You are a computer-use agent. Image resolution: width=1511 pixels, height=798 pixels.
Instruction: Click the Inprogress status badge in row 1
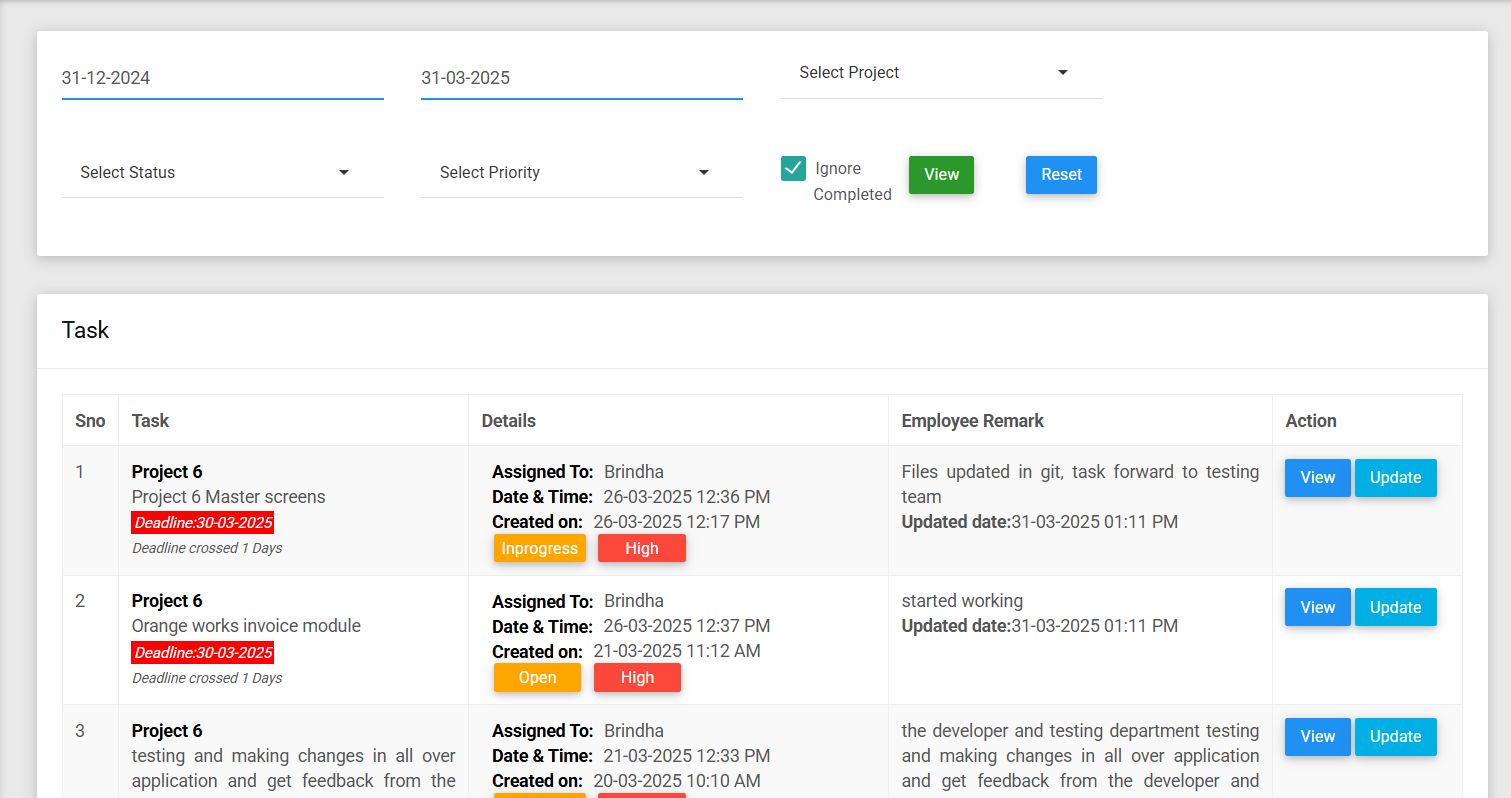(x=540, y=549)
